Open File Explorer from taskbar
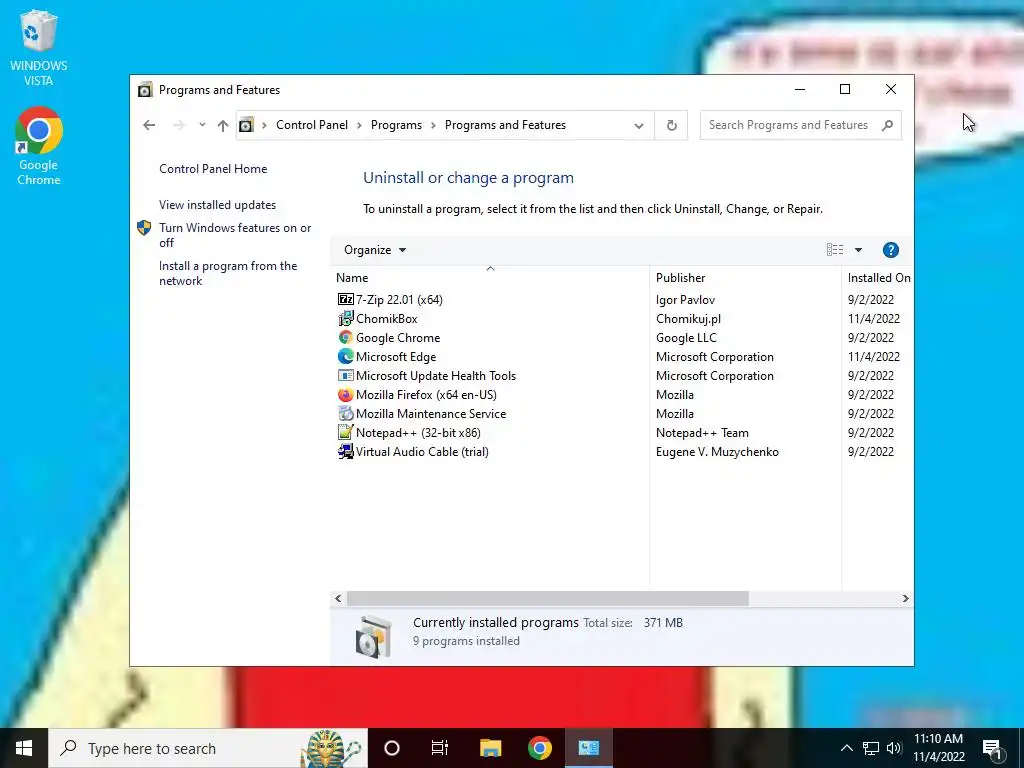The image size is (1024, 768). point(490,748)
